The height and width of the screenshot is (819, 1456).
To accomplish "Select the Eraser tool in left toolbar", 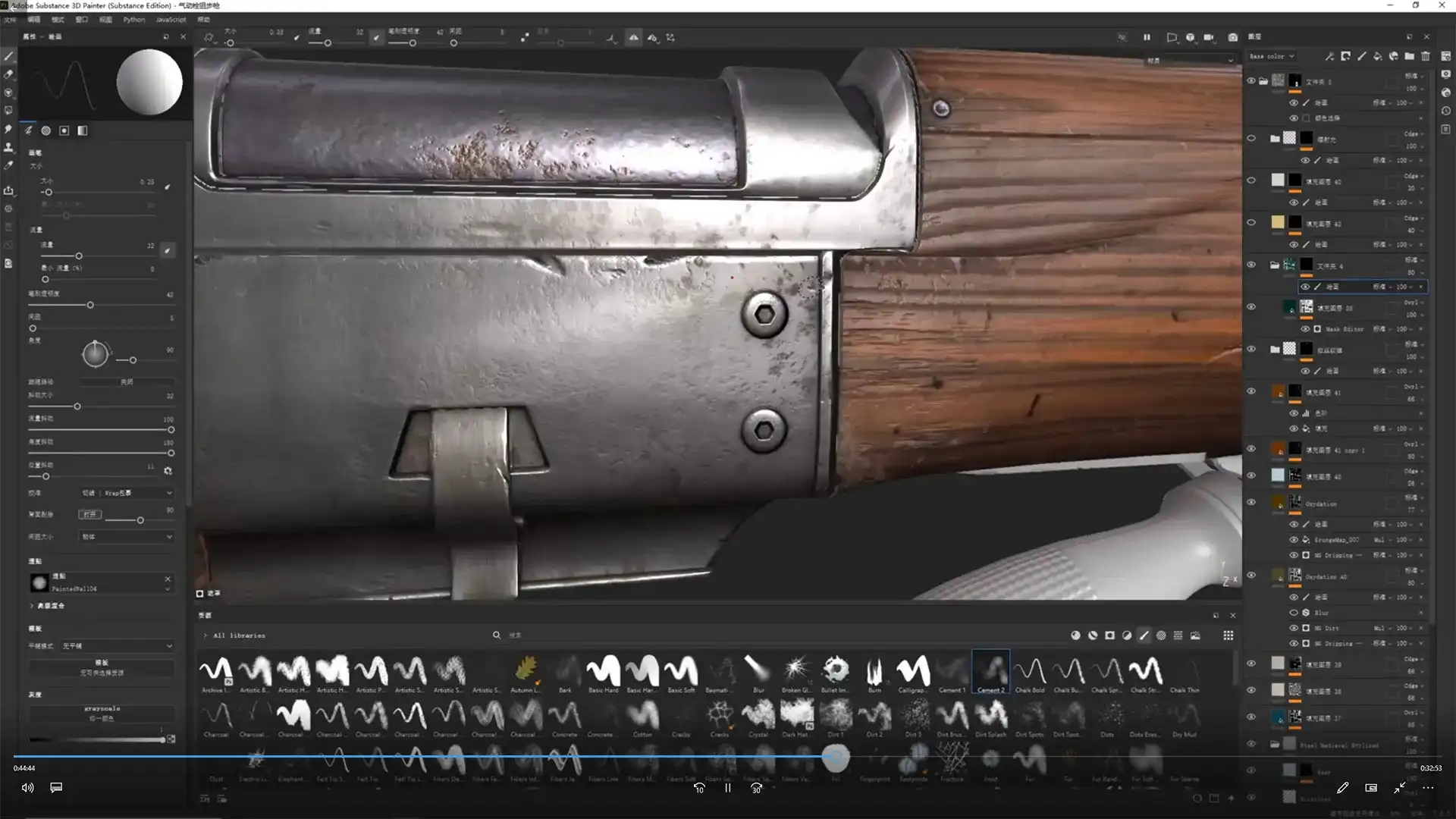I will pos(9,74).
